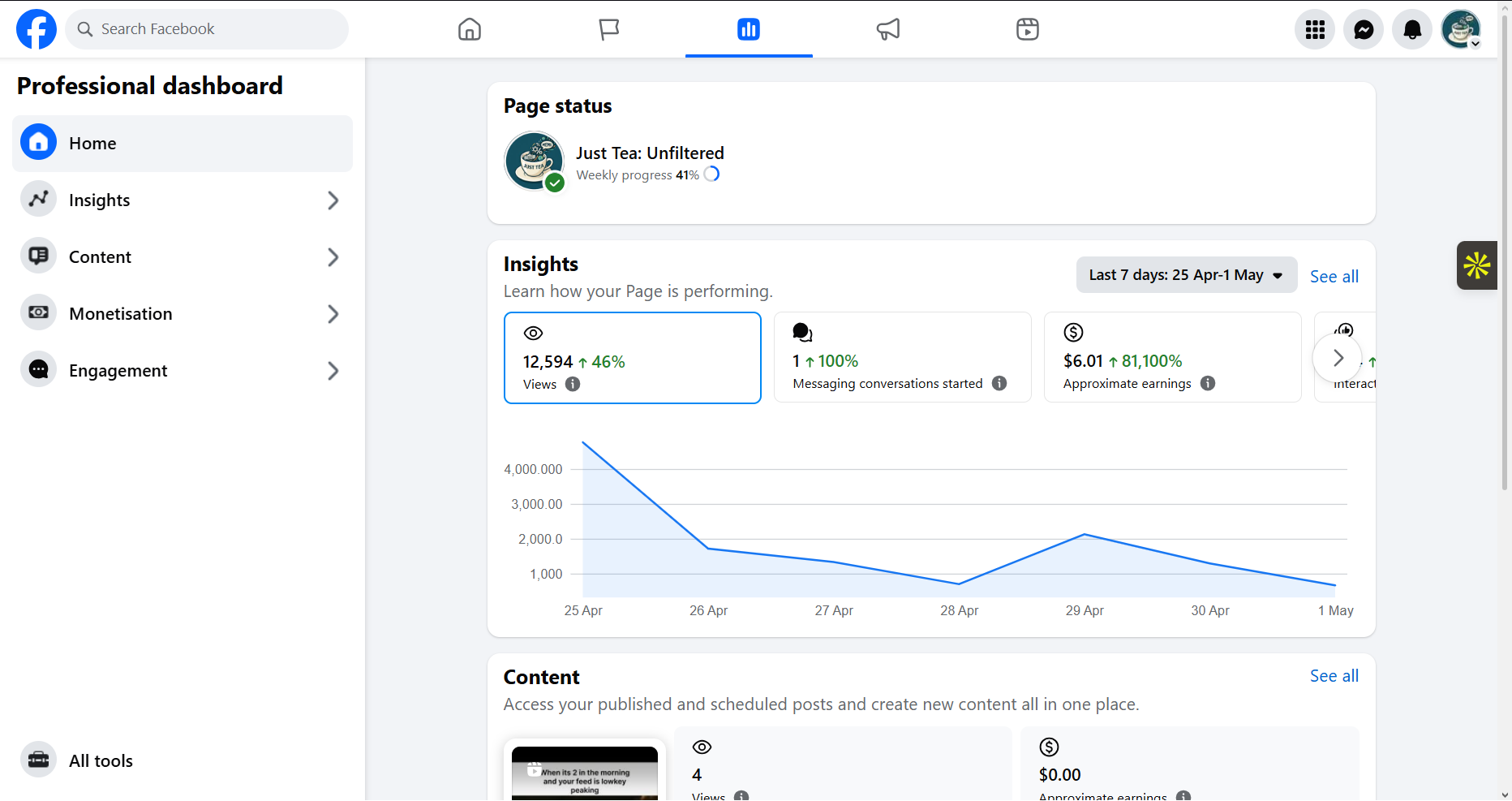
Task: Show info about Messaging conversations started
Action: click(x=999, y=383)
